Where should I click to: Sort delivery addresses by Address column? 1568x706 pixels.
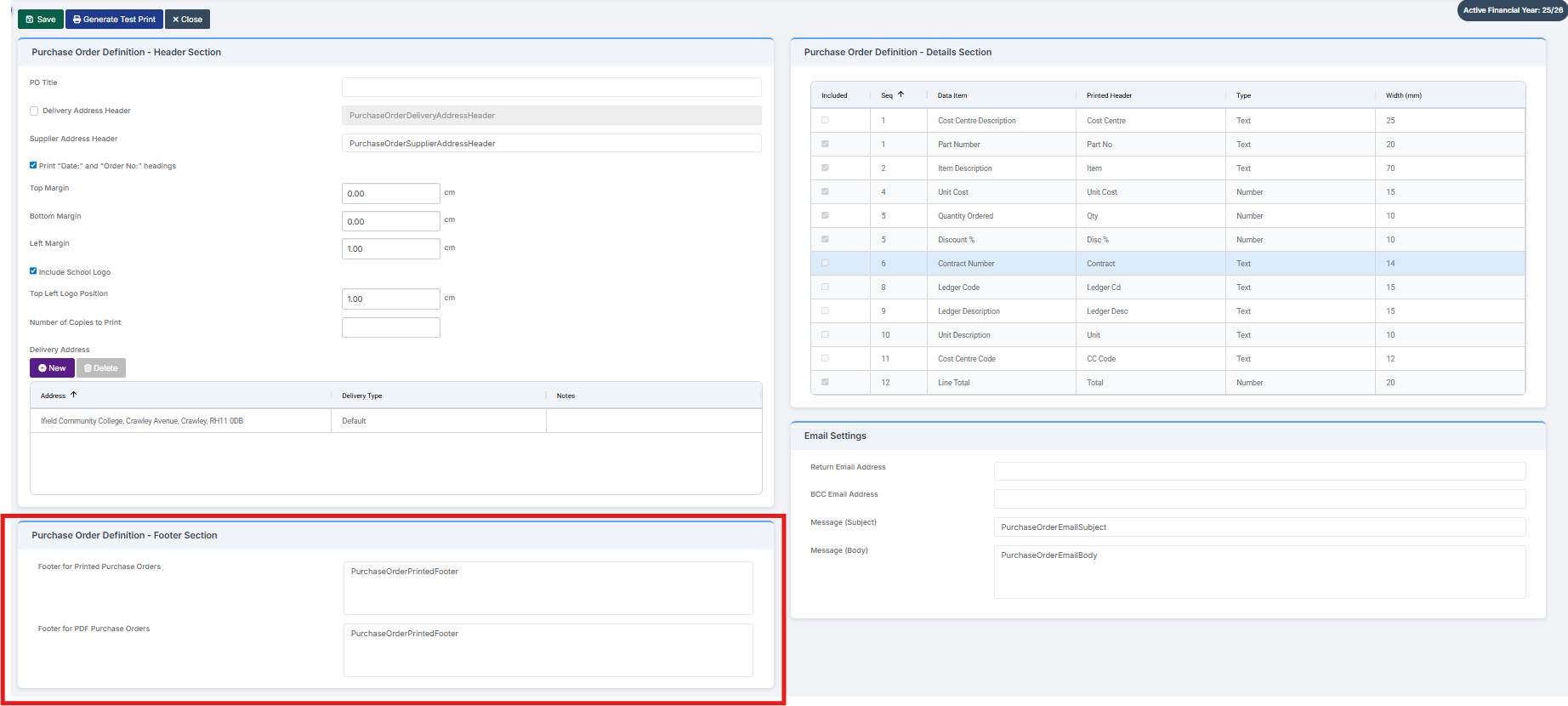54,396
